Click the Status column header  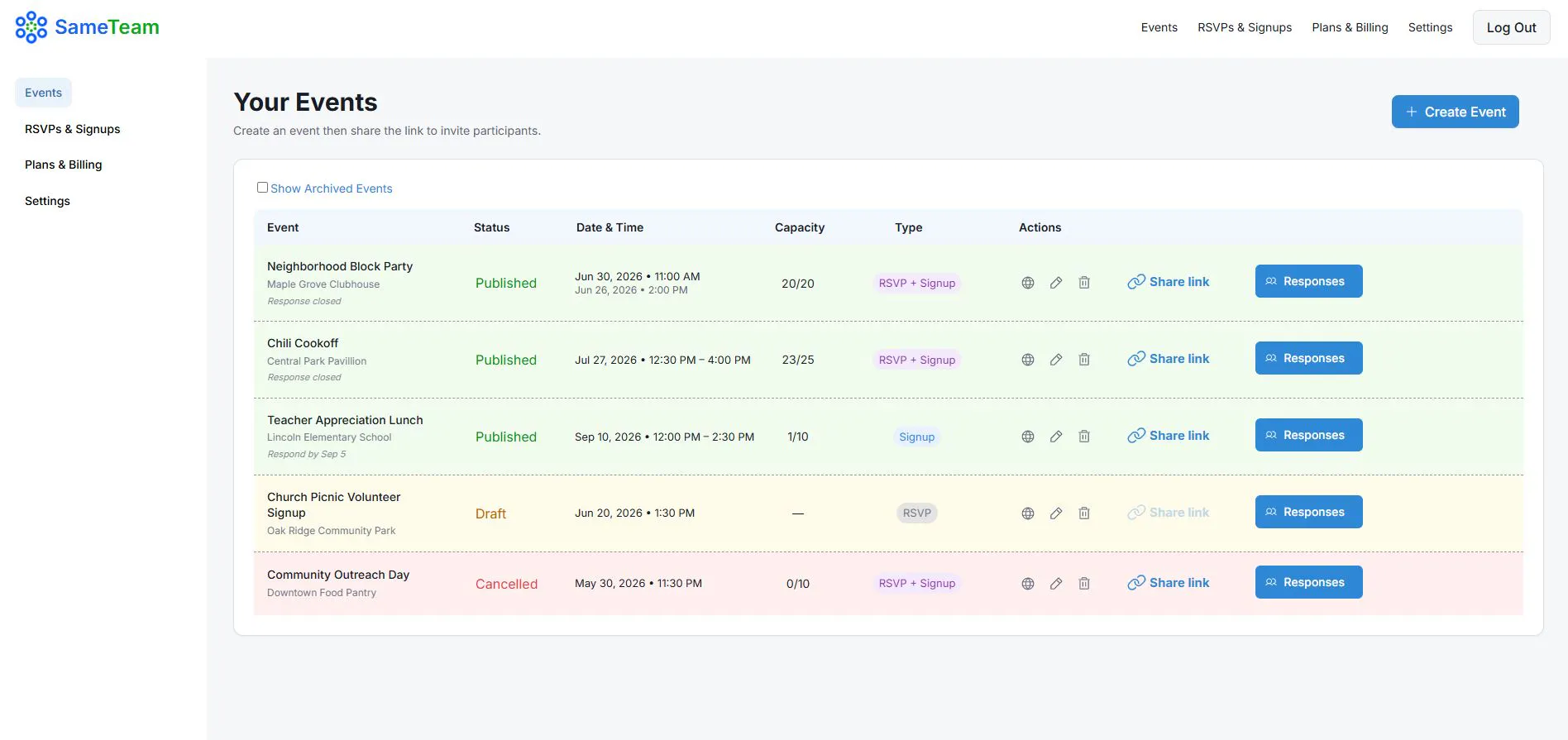coord(491,227)
